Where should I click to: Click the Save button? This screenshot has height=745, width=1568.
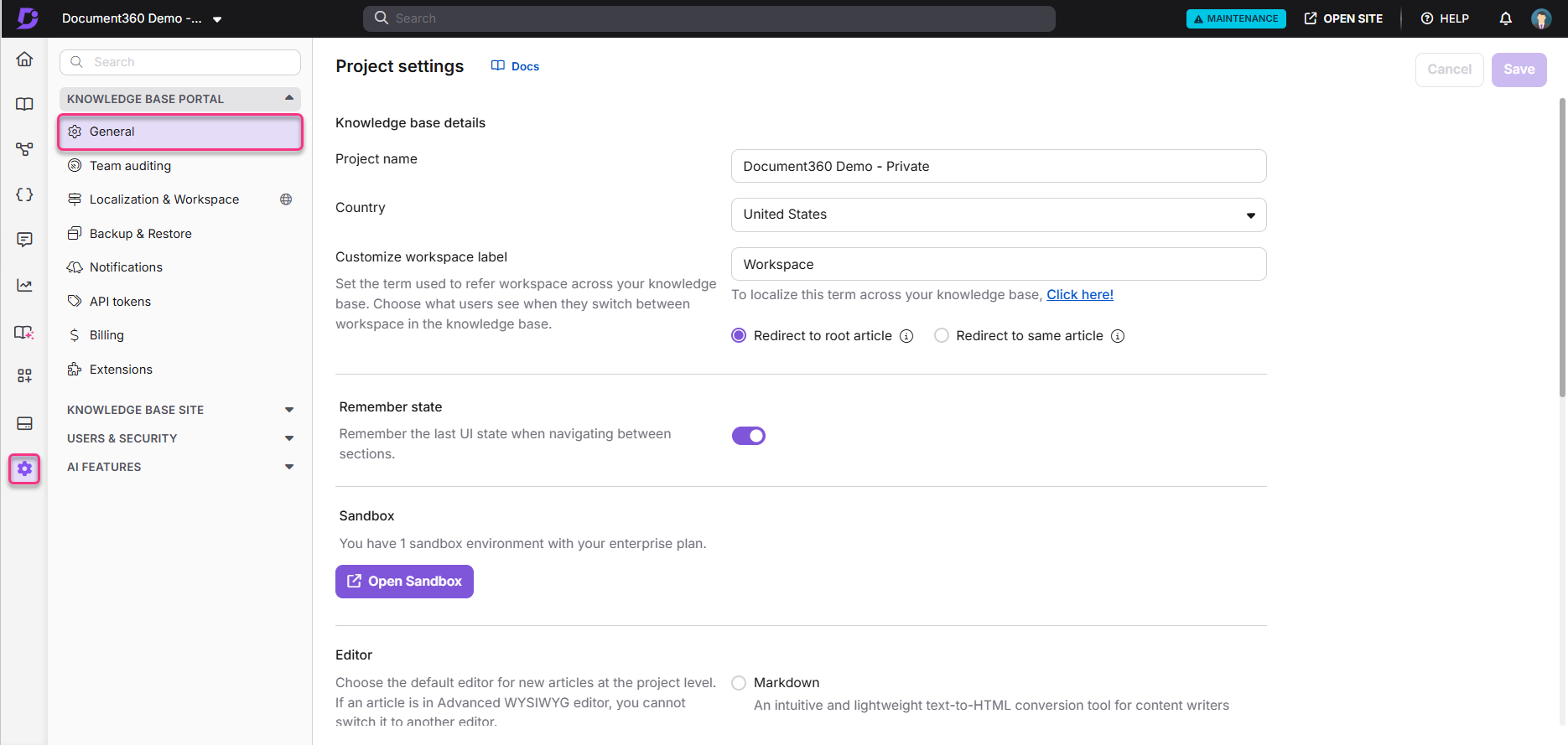point(1519,70)
